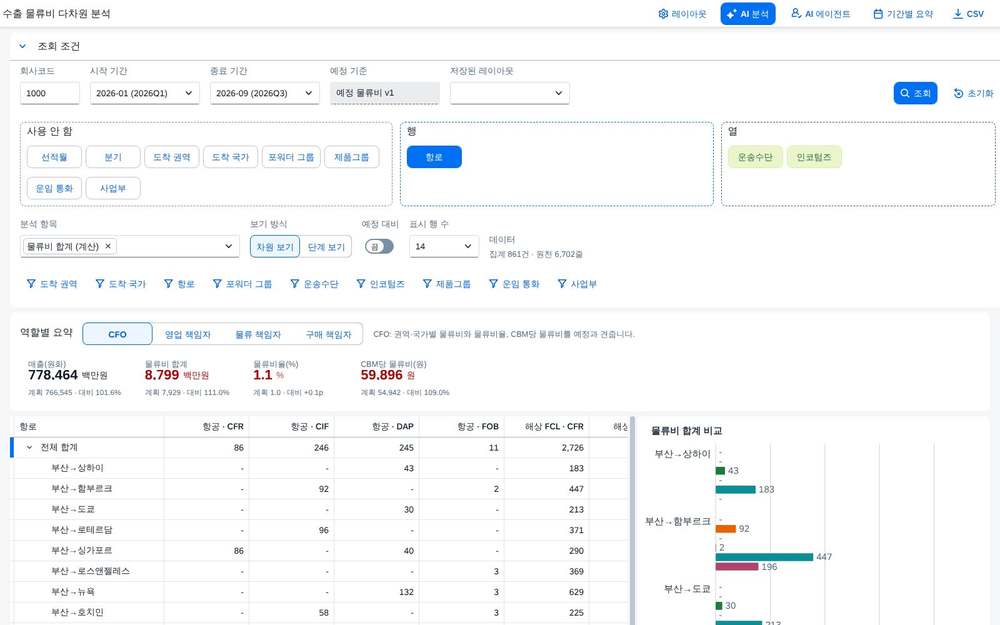Select the 부산→뉴욕 table row
Viewport: 1000px width, 625px height.
pos(321,592)
